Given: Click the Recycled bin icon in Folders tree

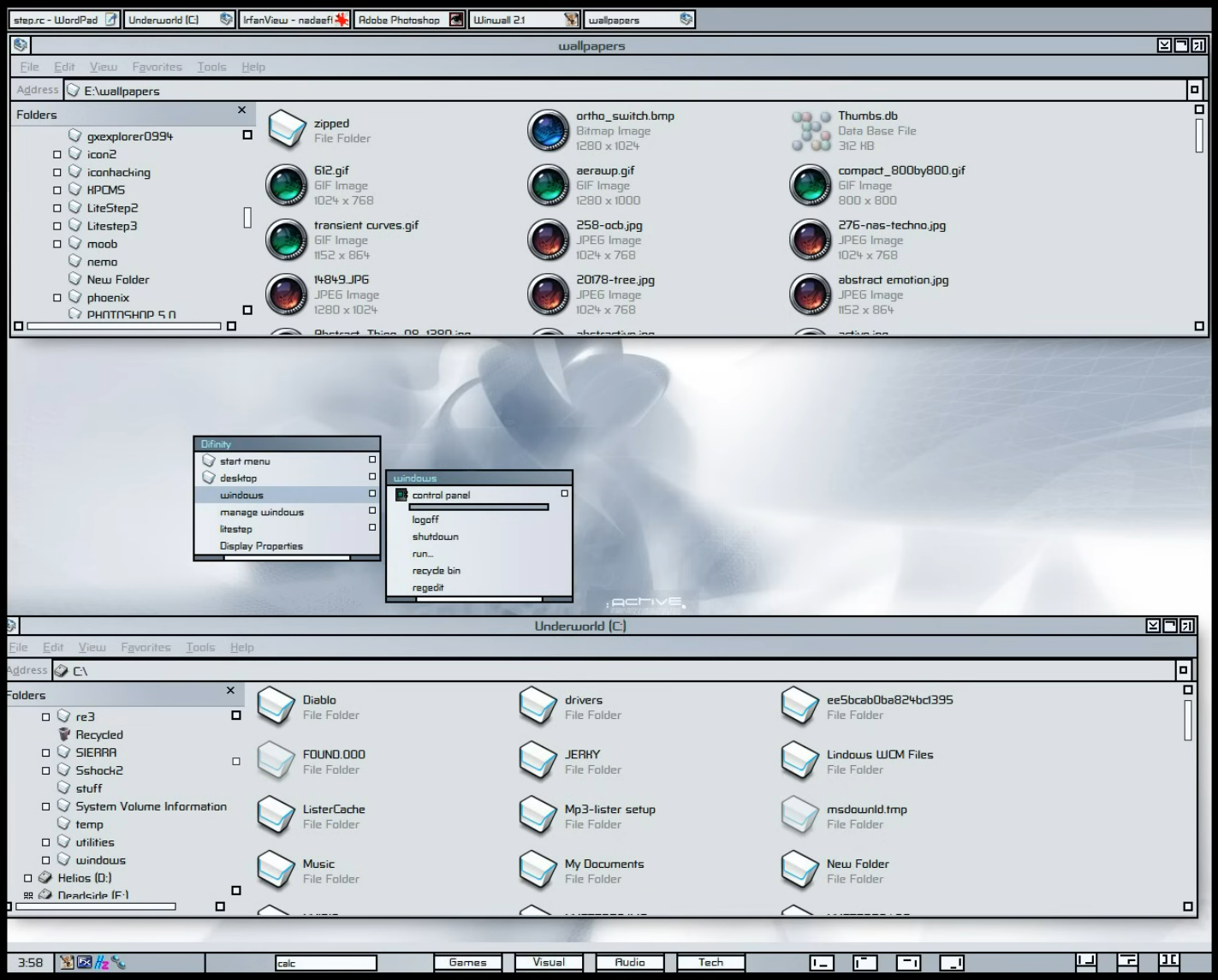Looking at the screenshot, I should [64, 734].
